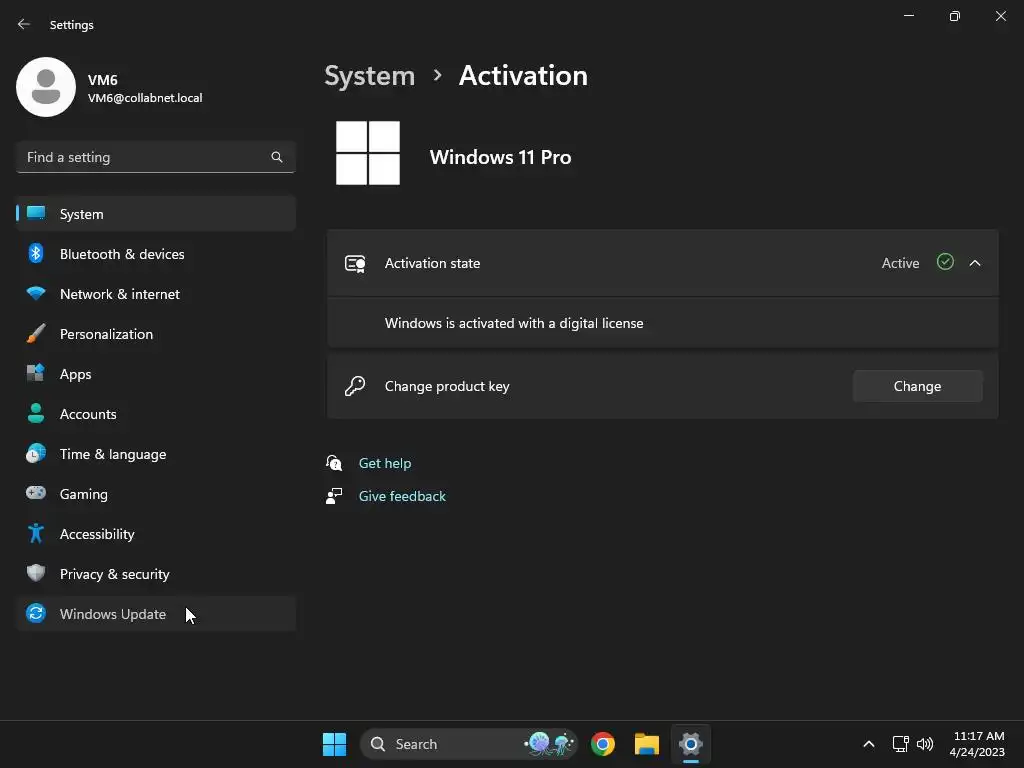Viewport: 1024px width, 768px height.
Task: Open Time & language settings
Action: 156,453
